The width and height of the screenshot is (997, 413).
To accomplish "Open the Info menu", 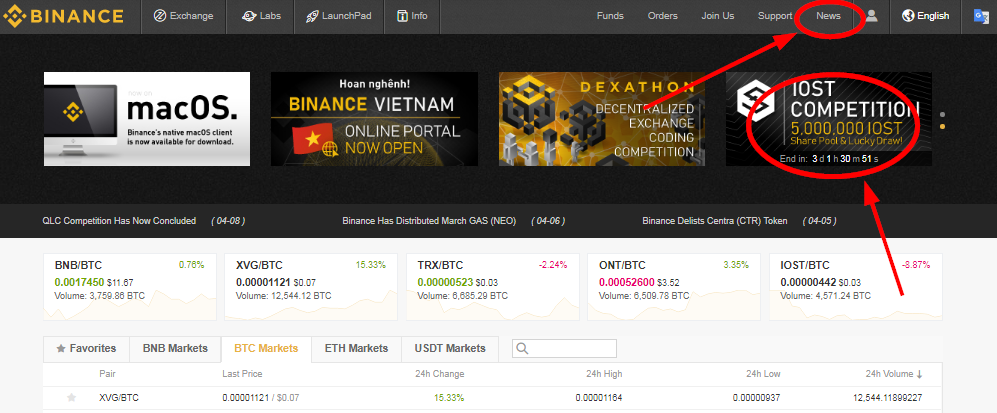I will [412, 16].
